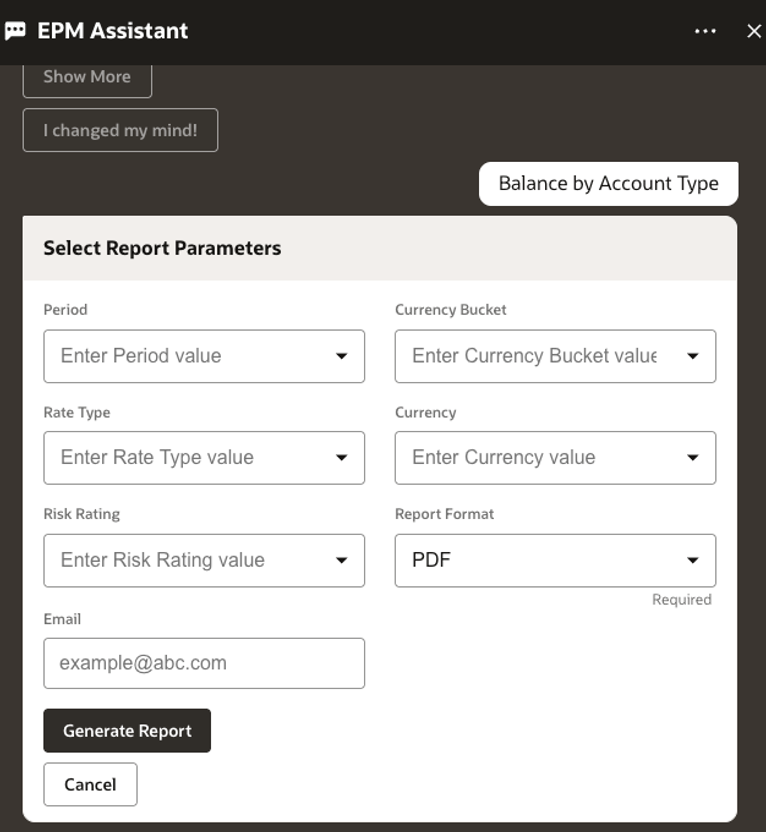Close the EPM Assistant panel
The width and height of the screenshot is (766, 832).
click(753, 30)
